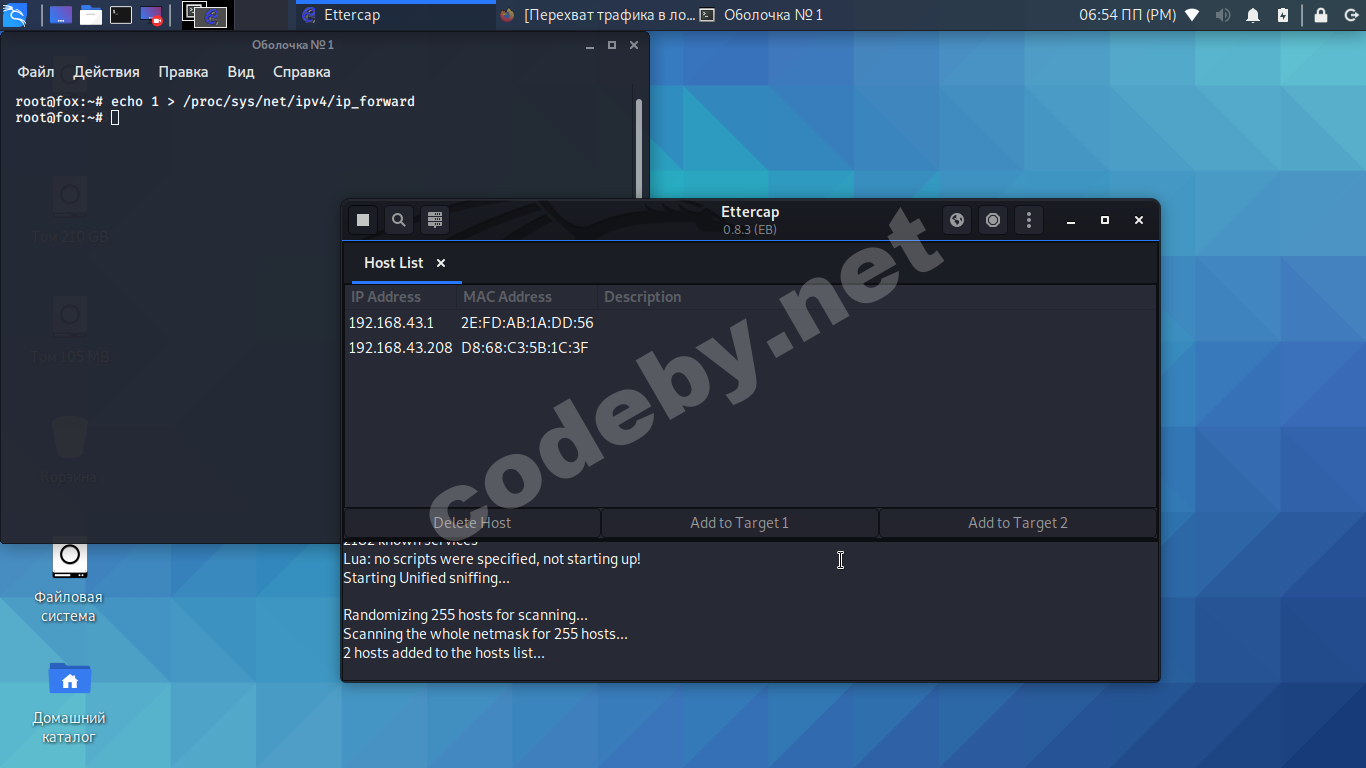Screen dimensions: 1366x768
Task: Open the Kali applications menu icon
Action: pyautogui.click(x=15, y=15)
